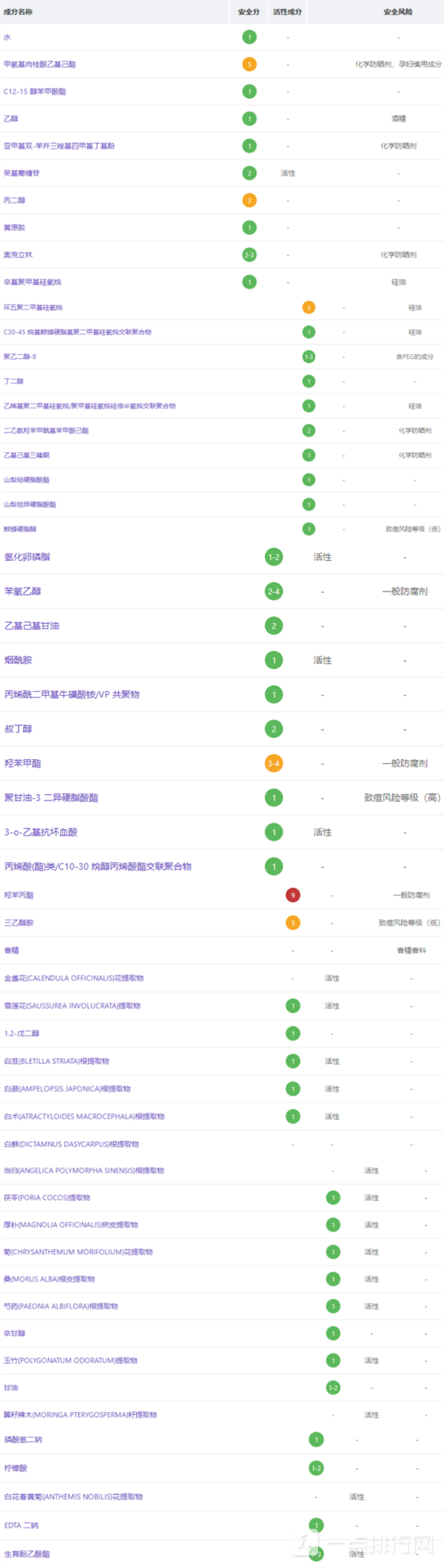This screenshot has width=444, height=1568.
Task: Click 香精香料 risk text
Action: [411, 951]
